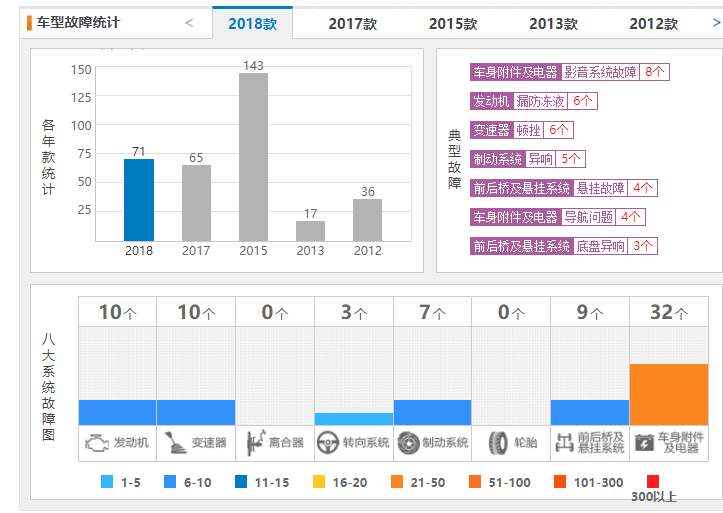Click the steering wheel (转向系统) icon
The height and width of the screenshot is (513, 723).
click(328, 443)
